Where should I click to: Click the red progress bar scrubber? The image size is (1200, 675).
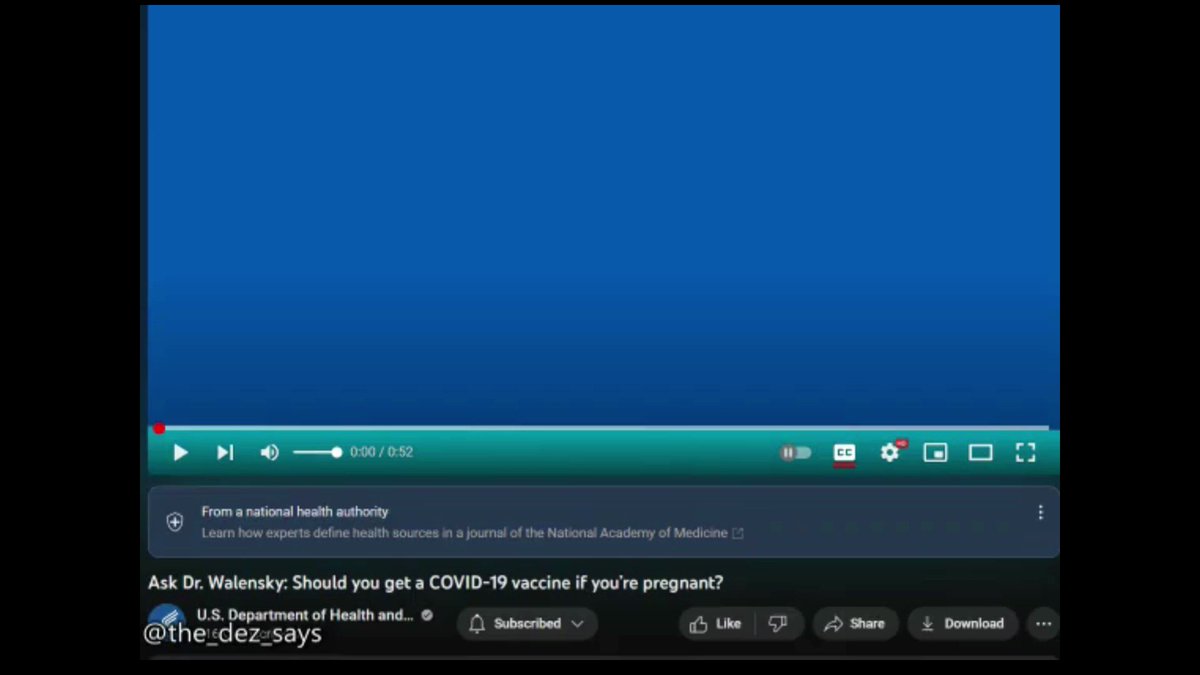(159, 429)
